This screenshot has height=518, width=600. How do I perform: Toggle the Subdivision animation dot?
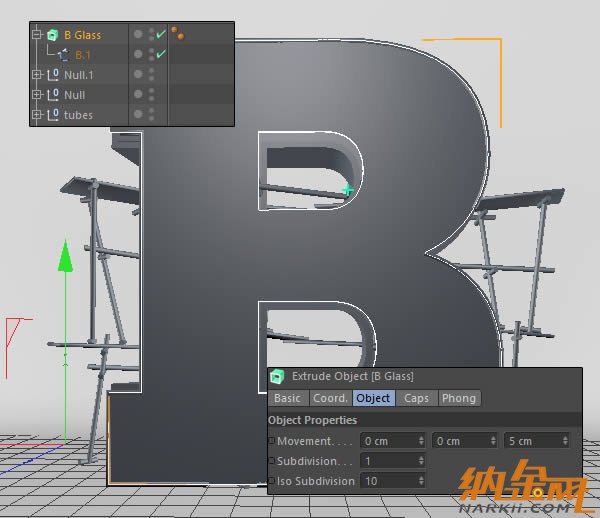tap(272, 461)
